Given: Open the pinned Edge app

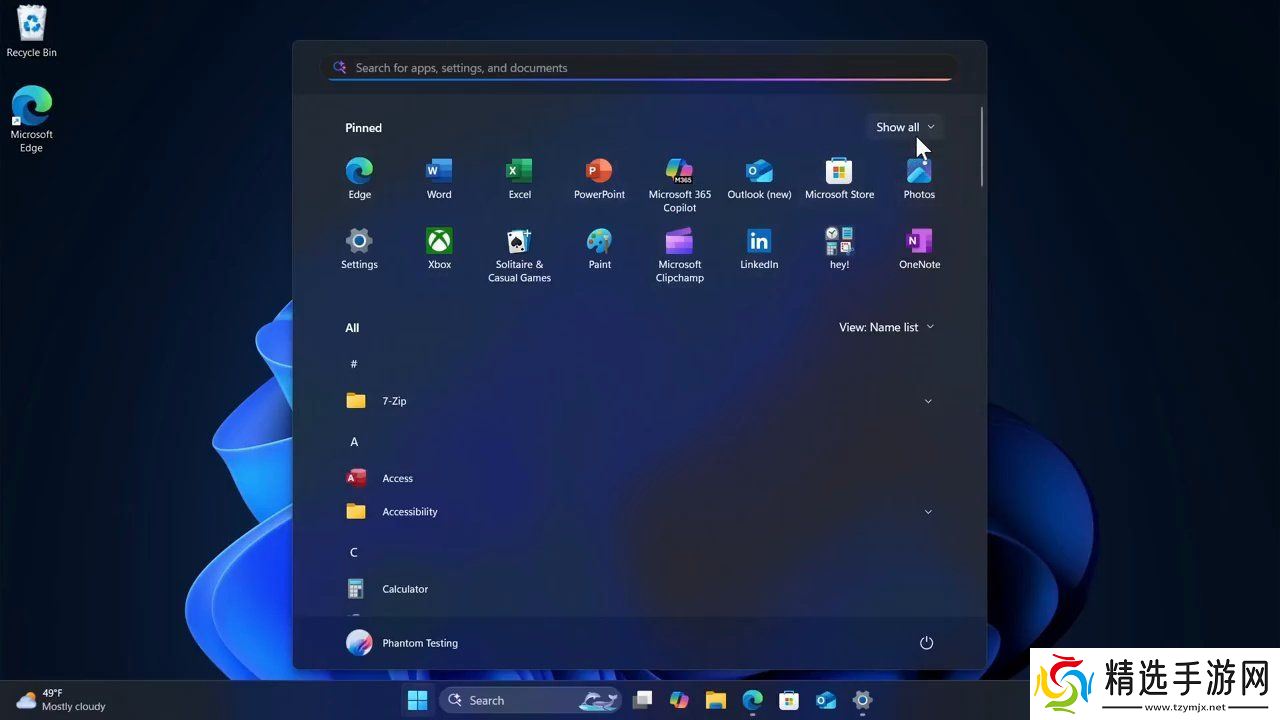Looking at the screenshot, I should coord(359,179).
